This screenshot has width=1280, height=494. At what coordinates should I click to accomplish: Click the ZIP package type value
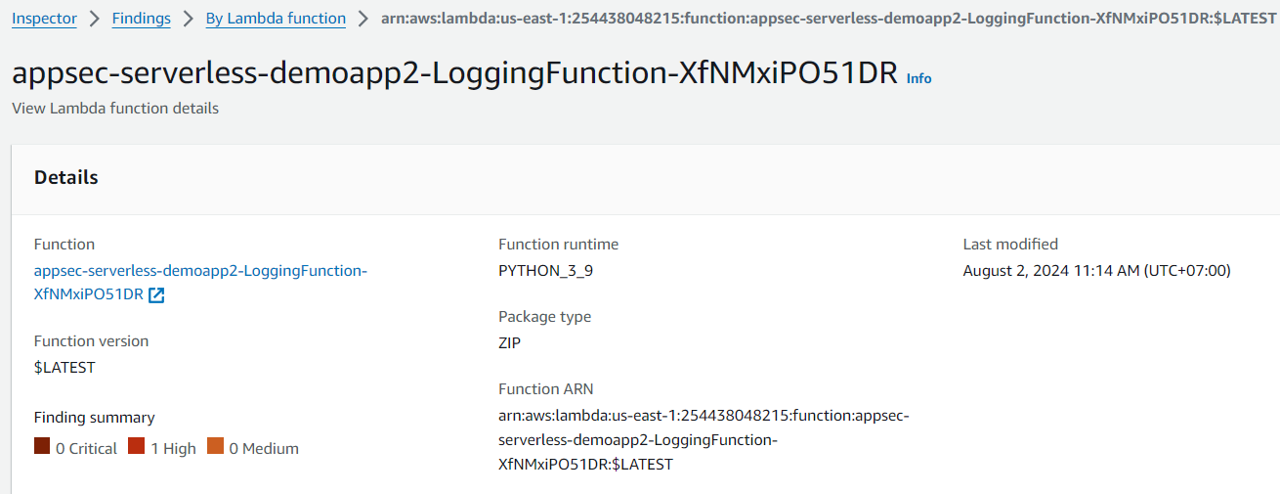[509, 343]
